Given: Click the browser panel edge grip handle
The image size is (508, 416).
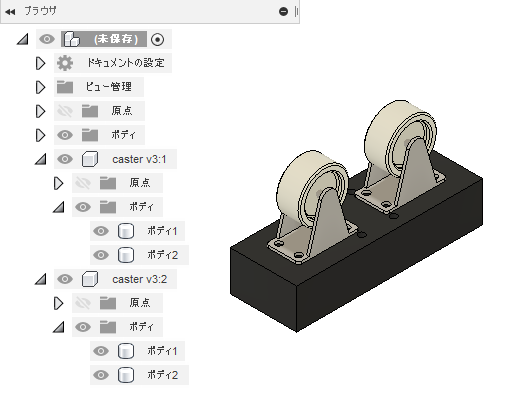Looking at the screenshot, I should pos(296,12).
